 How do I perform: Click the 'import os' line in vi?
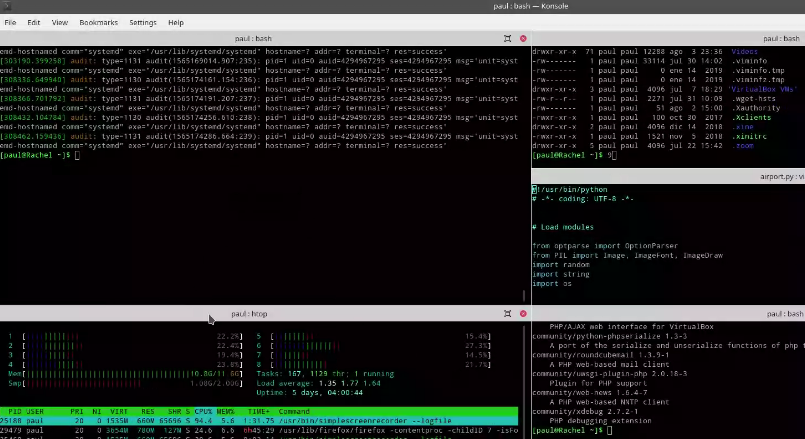552,283
